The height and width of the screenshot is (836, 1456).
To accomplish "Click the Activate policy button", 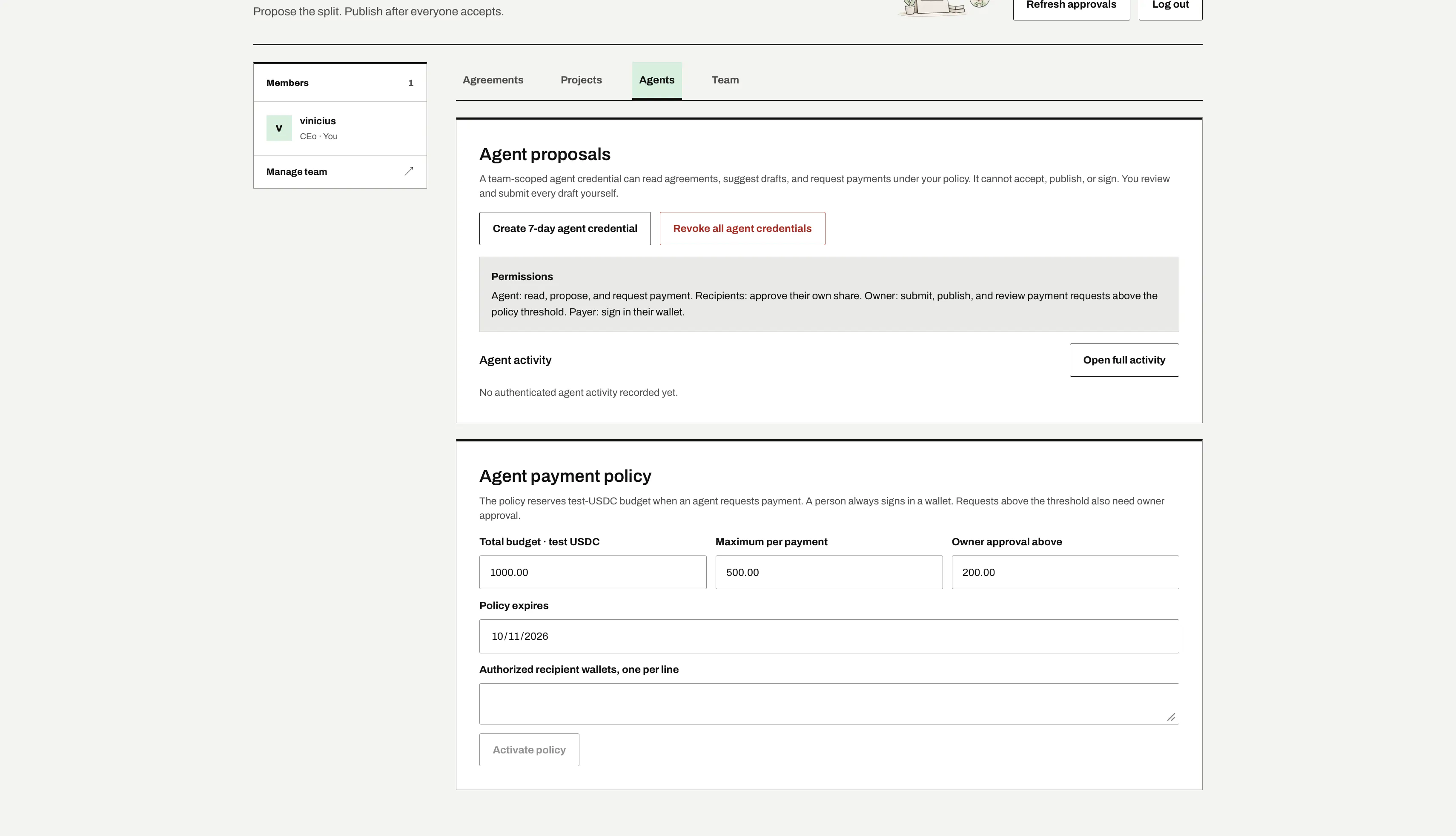I will pyautogui.click(x=529, y=750).
